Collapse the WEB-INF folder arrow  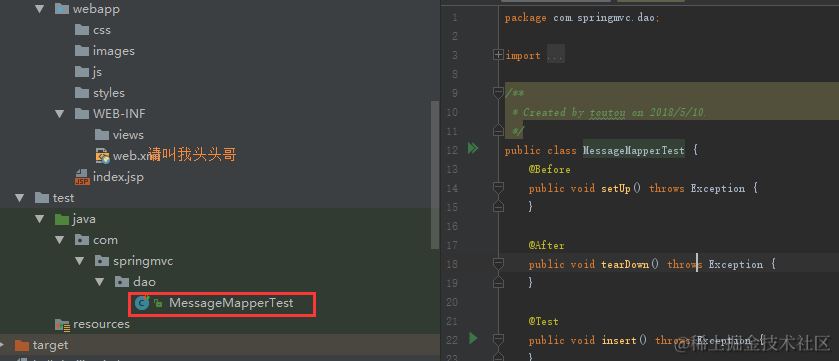[x=59, y=113]
